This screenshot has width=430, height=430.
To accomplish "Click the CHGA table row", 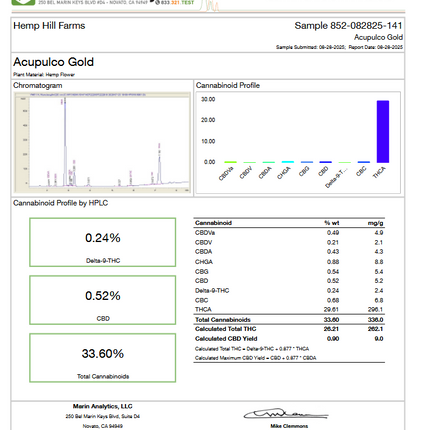I will [x=289, y=262].
